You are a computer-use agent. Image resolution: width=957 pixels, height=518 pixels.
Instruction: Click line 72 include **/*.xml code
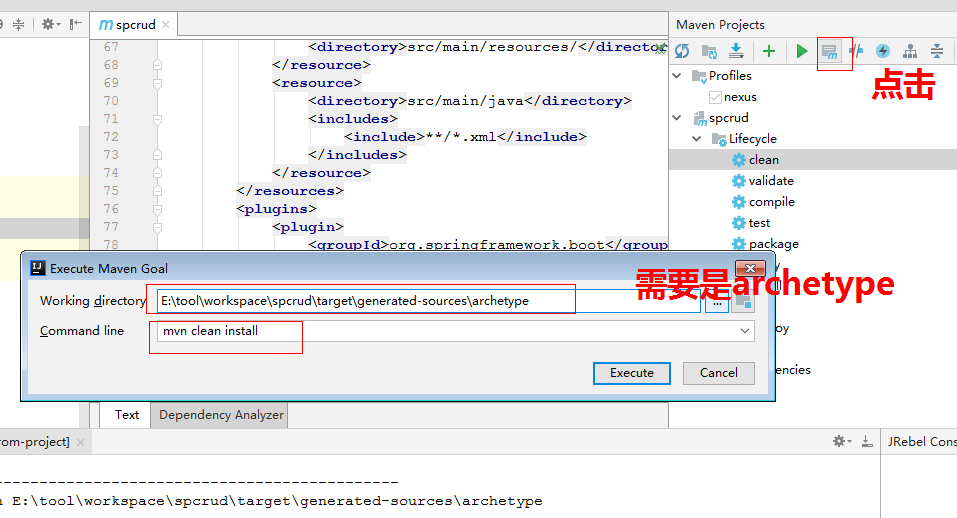coord(465,137)
